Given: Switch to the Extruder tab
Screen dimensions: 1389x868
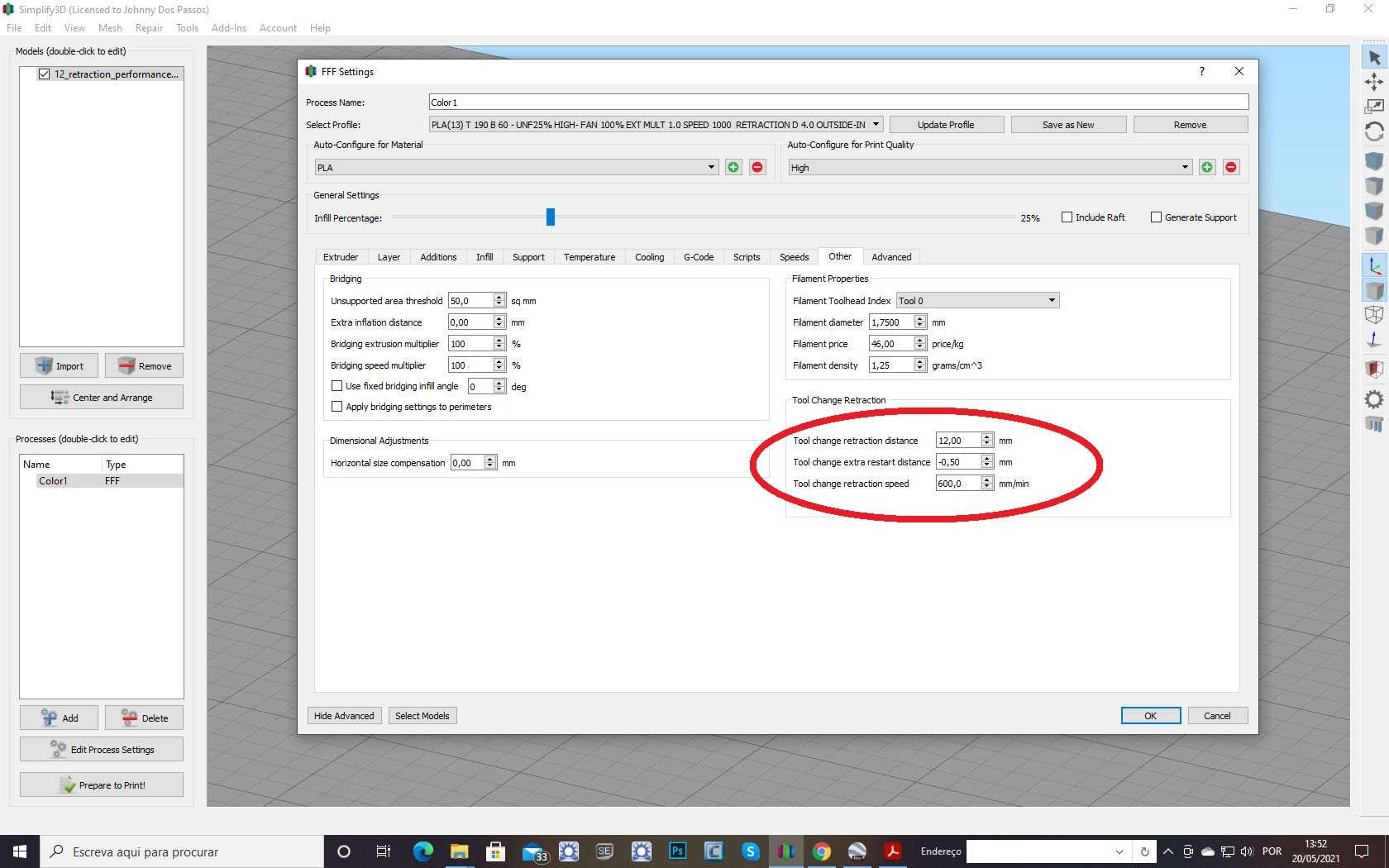Looking at the screenshot, I should pos(341,257).
